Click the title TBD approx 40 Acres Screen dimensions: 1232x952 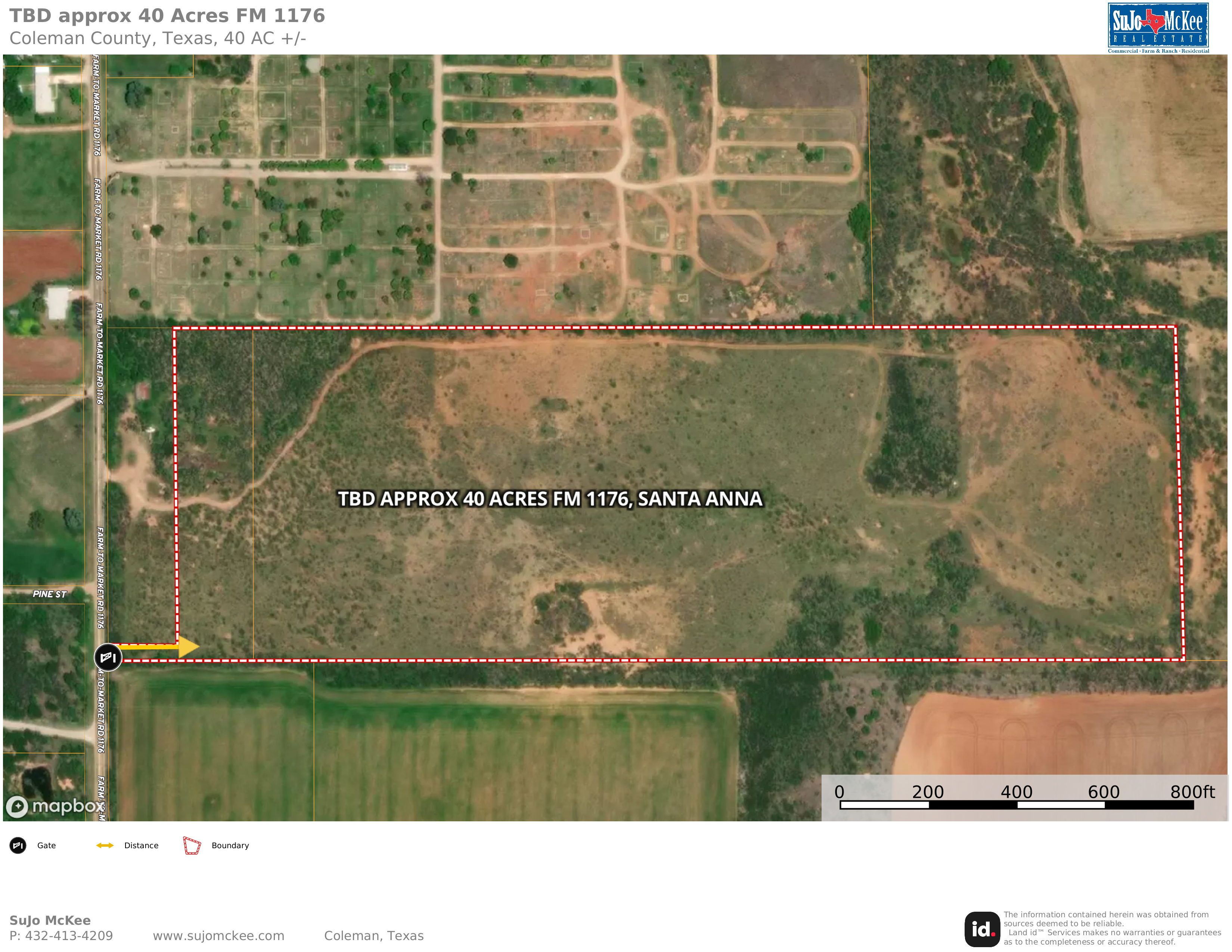coord(167,16)
